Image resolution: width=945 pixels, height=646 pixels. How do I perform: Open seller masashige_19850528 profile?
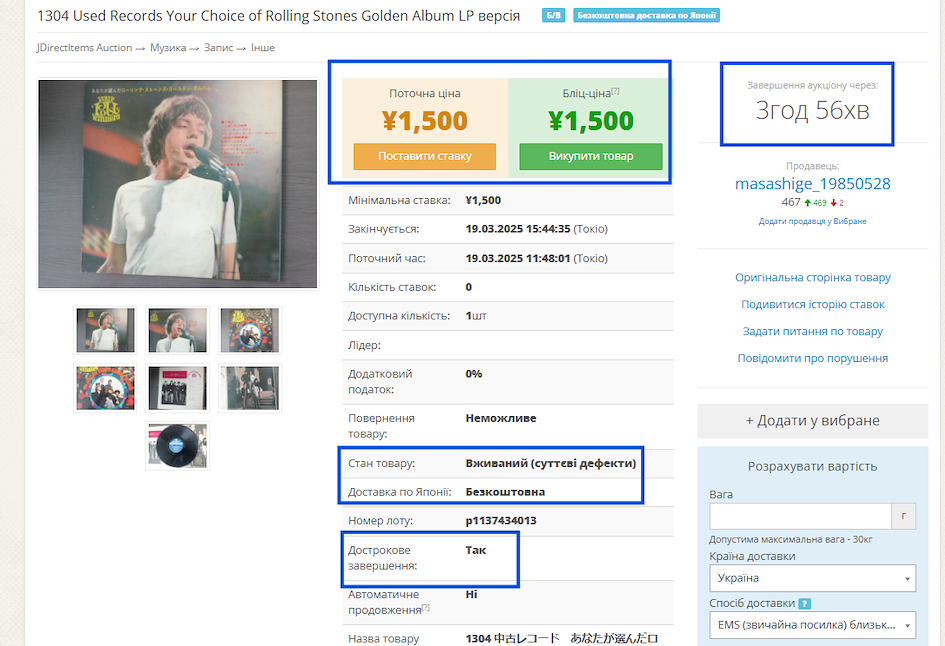812,184
